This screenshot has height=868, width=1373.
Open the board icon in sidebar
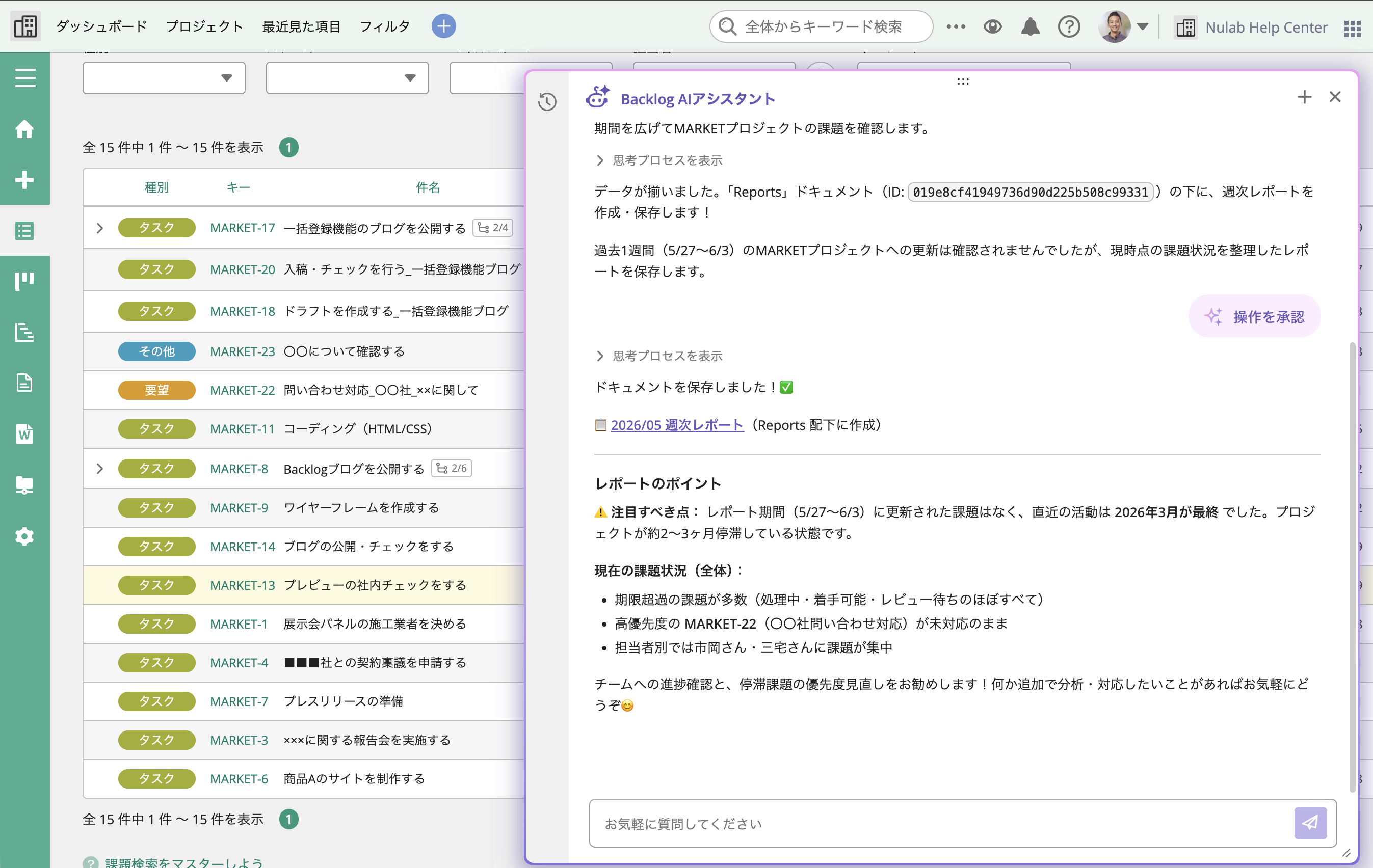[x=24, y=281]
